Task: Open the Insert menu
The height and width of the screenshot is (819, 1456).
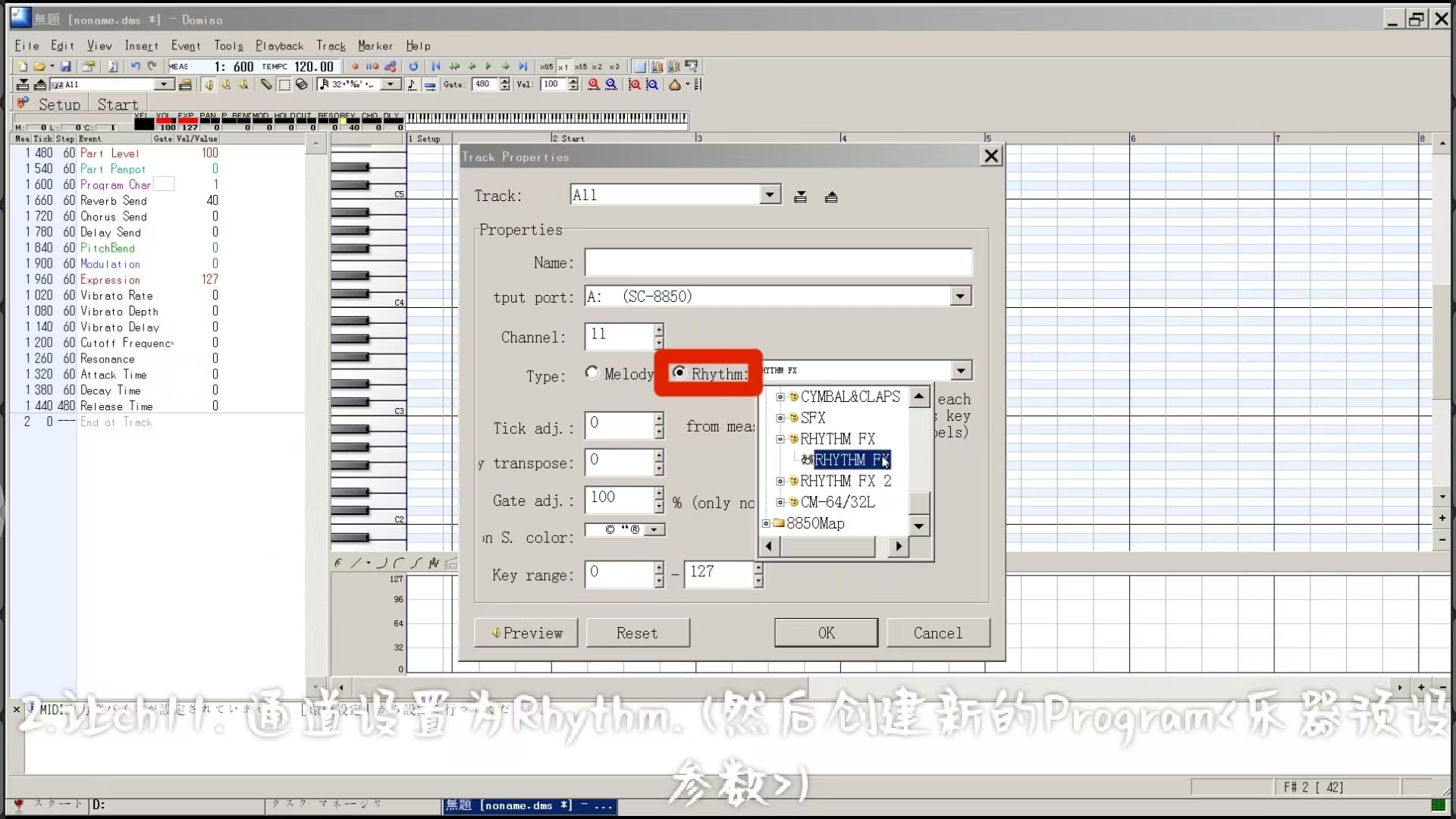Action: (142, 46)
